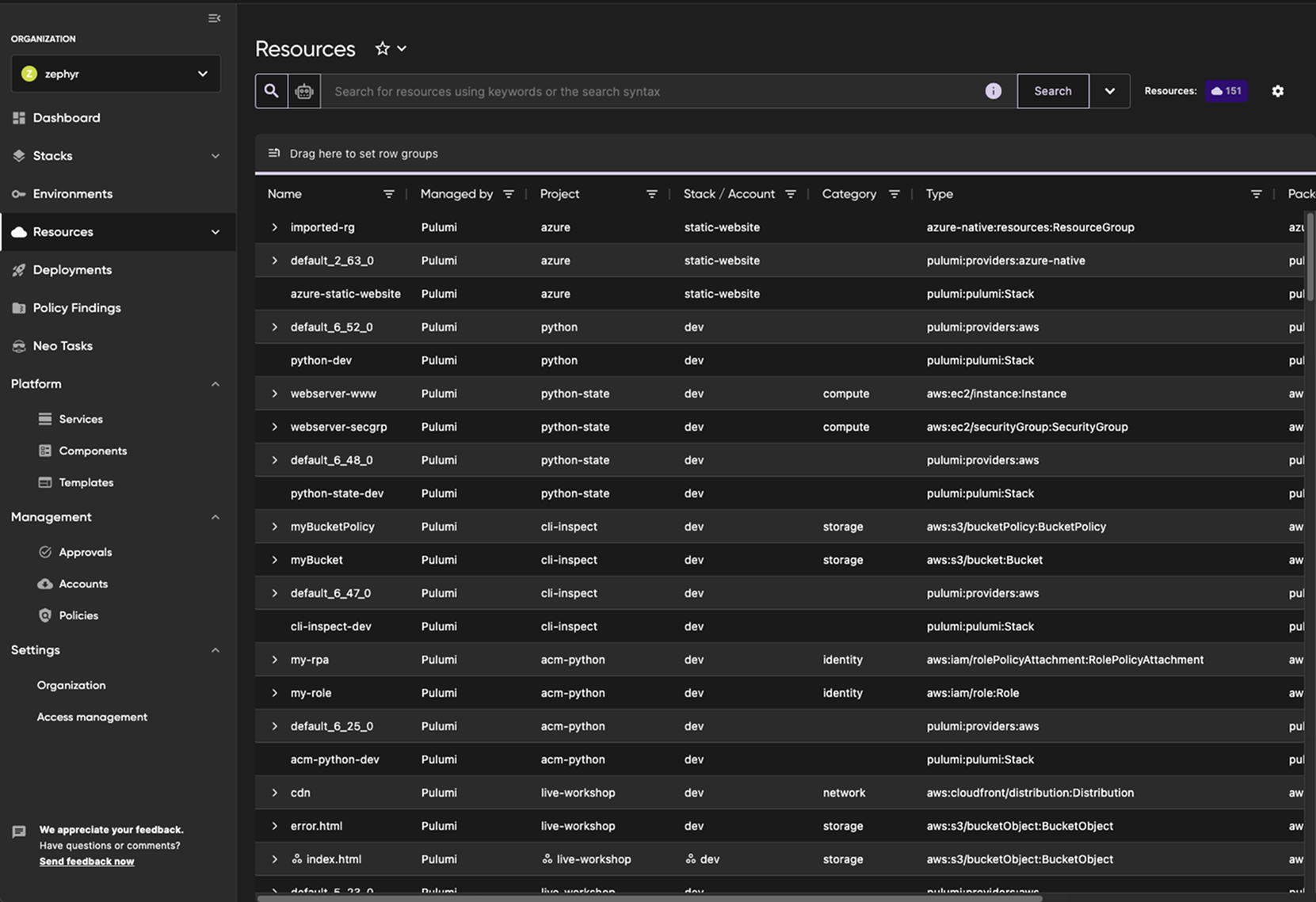Open the dropdown arrow next to Search button
Screen dimensions: 1316x902
pyautogui.click(x=1110, y=91)
